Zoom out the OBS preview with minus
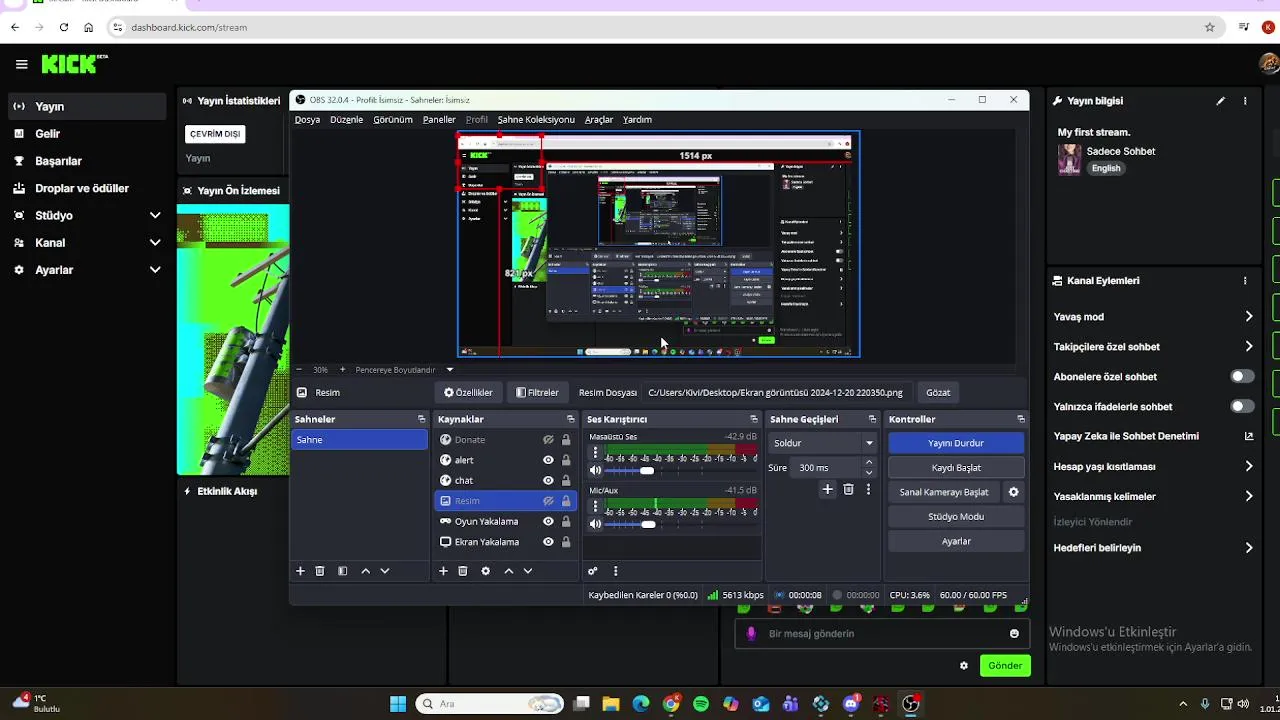 298,369
